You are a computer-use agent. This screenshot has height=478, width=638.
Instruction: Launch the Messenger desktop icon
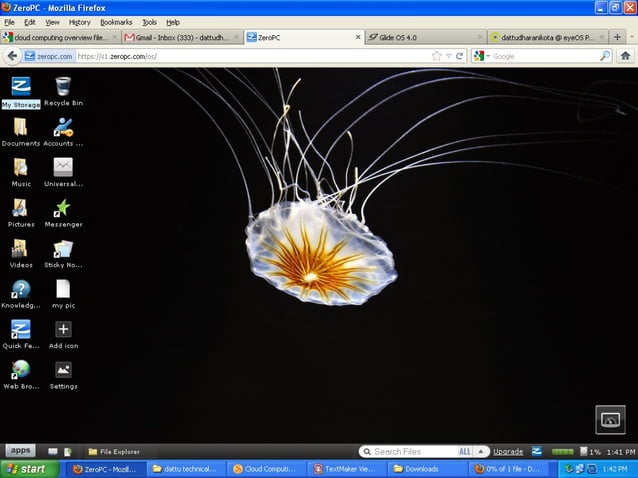[63, 208]
